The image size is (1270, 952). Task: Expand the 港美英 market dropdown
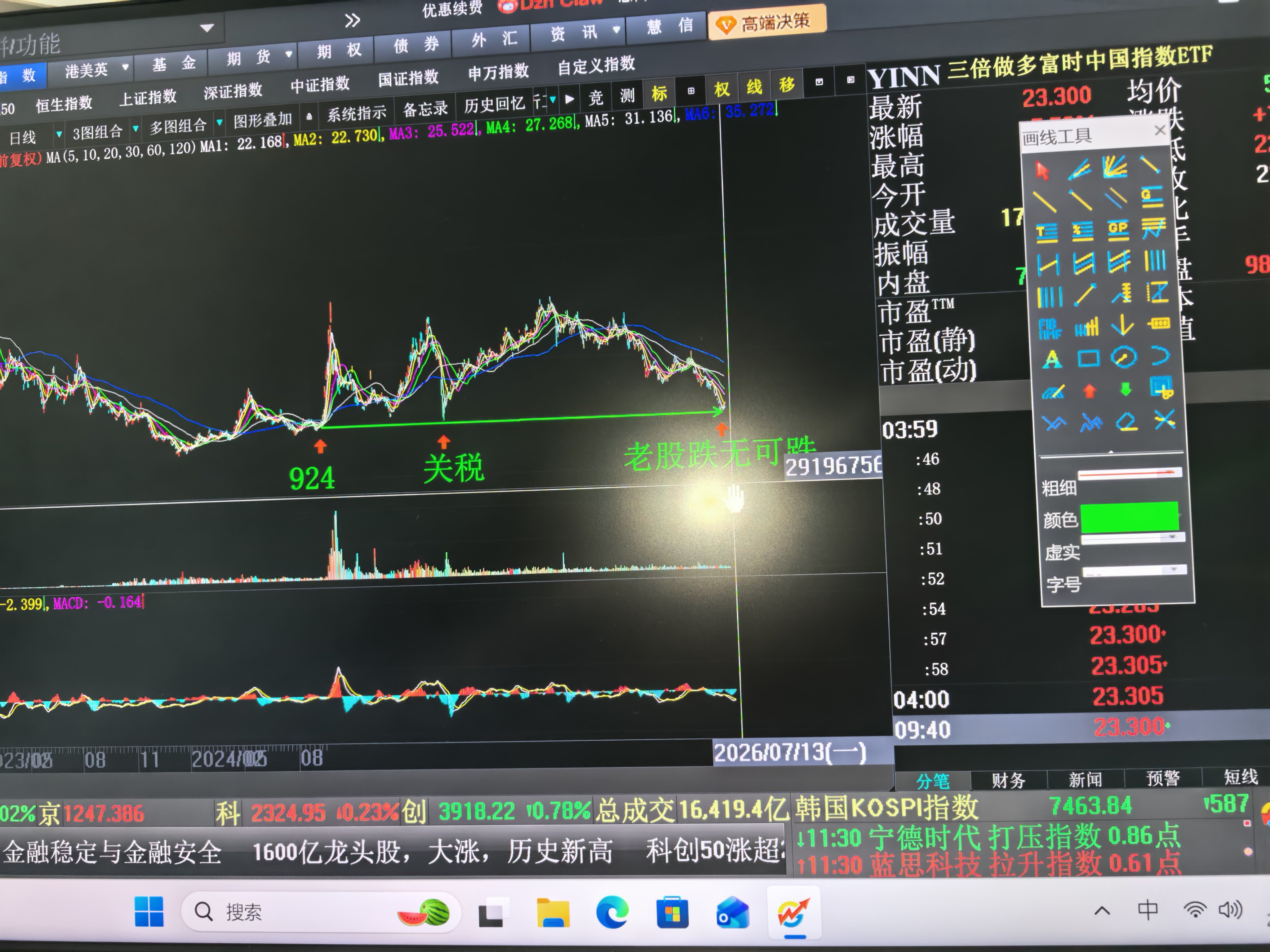125,67
